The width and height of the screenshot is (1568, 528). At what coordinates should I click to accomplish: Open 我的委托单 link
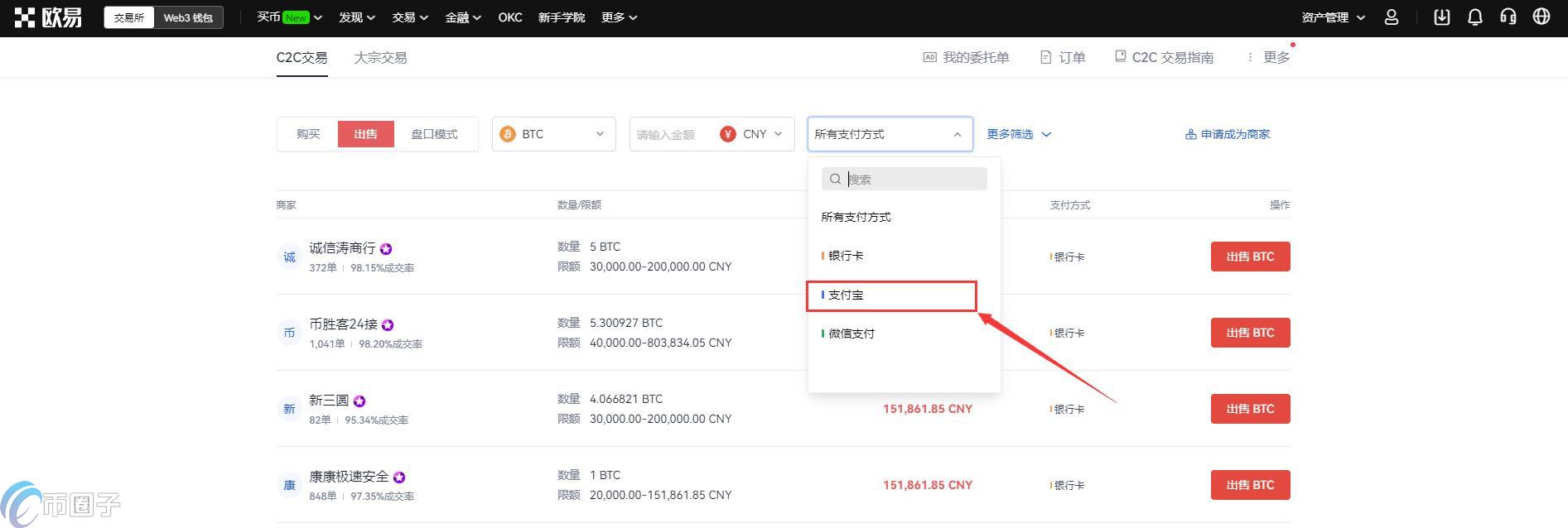967,57
